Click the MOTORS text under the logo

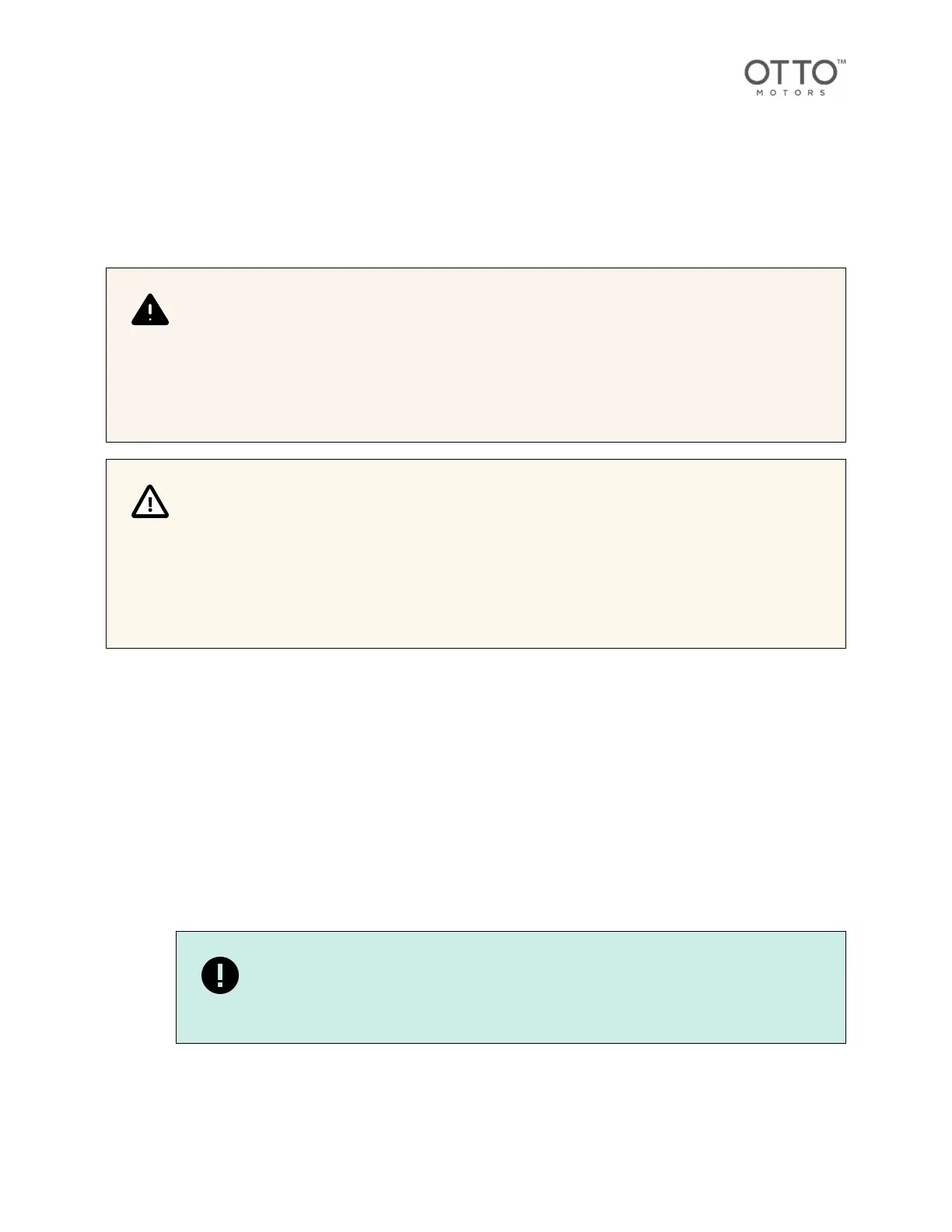791,93
